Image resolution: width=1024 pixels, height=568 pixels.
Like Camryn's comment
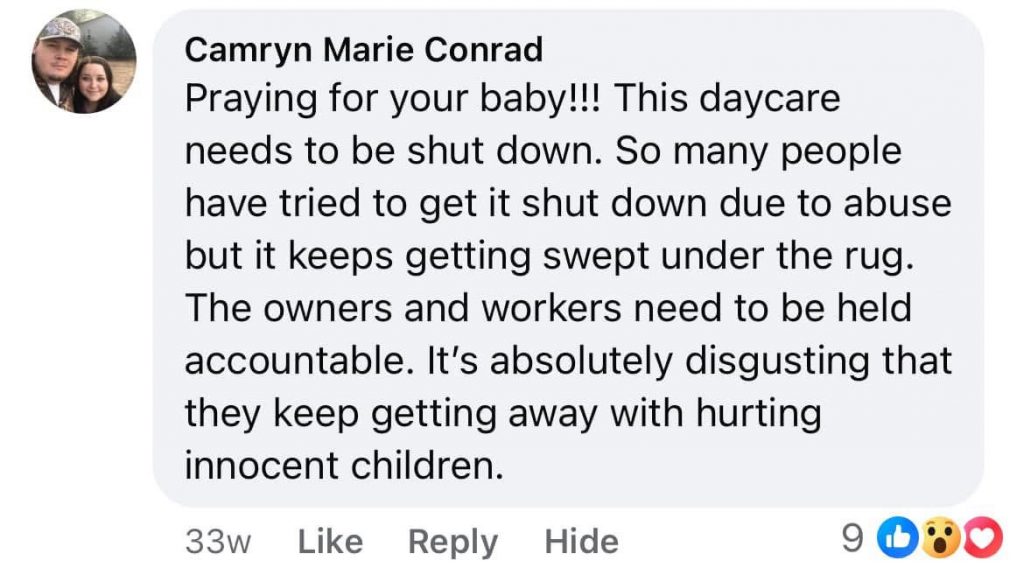tap(330, 541)
